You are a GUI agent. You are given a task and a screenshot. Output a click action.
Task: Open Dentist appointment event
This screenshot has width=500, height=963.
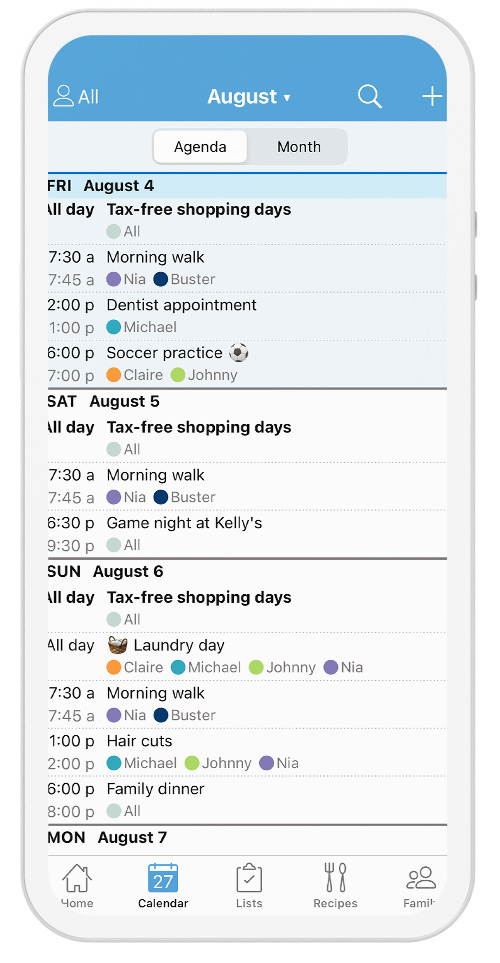[247, 316]
